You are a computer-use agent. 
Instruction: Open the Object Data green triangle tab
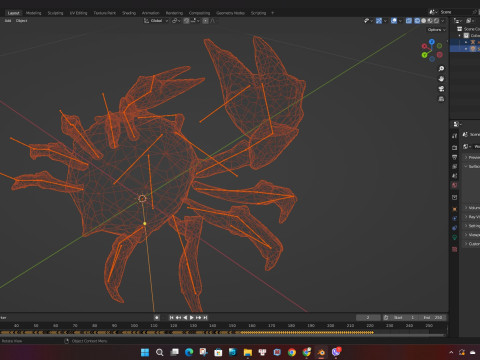click(454, 237)
